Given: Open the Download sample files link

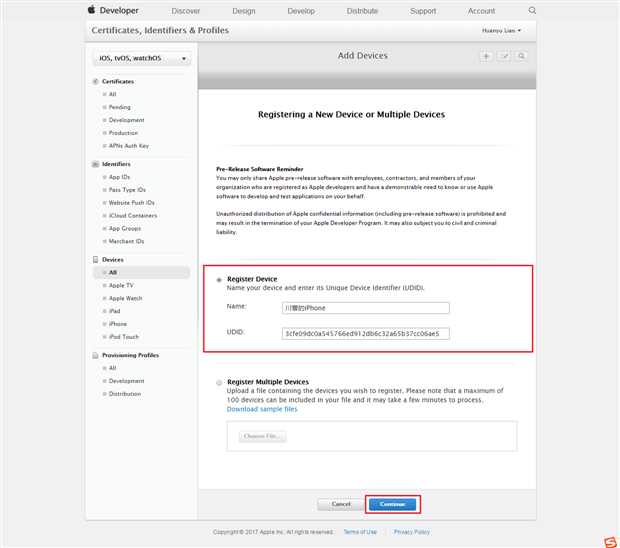Looking at the screenshot, I should point(262,409).
